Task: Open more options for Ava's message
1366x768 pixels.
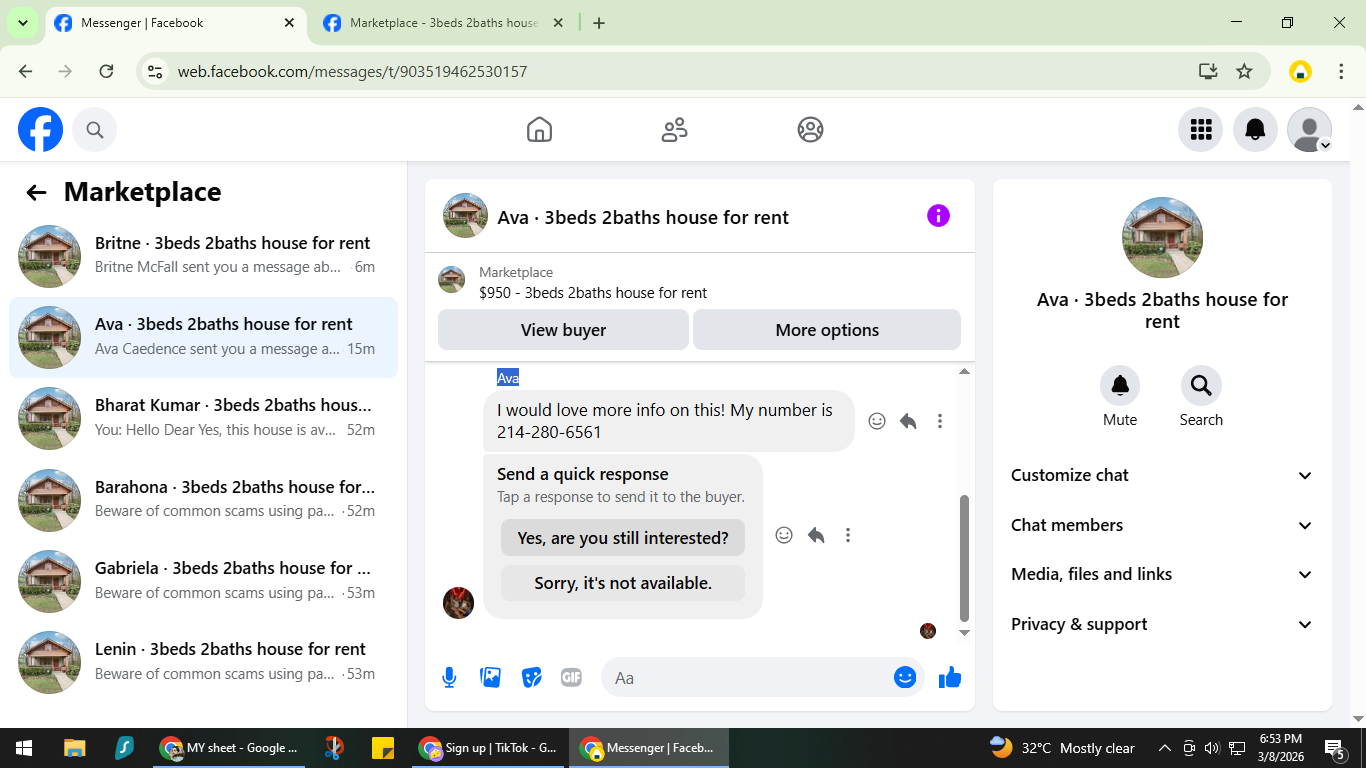Action: tap(940, 421)
